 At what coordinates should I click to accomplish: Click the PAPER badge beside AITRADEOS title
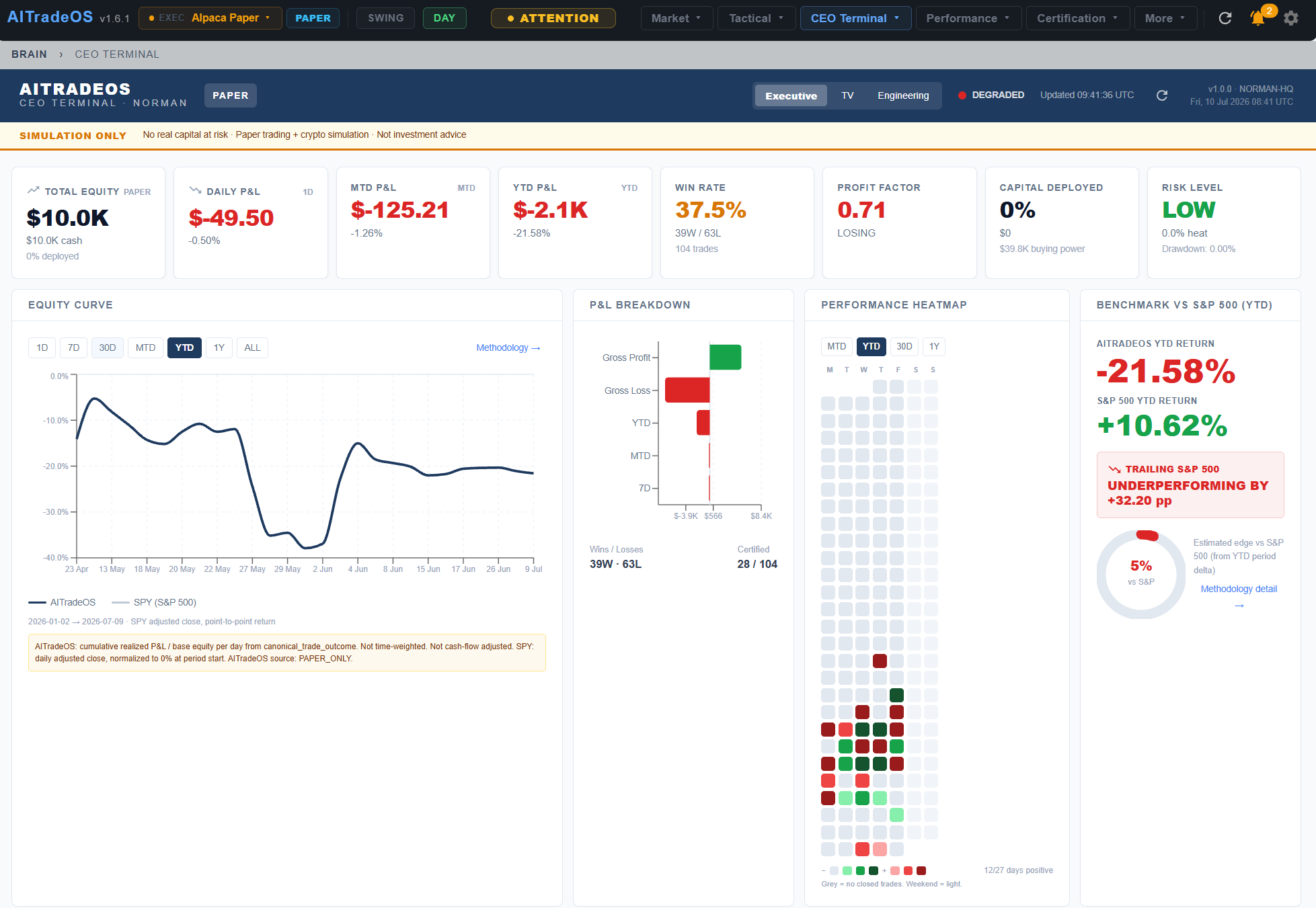pyautogui.click(x=231, y=95)
